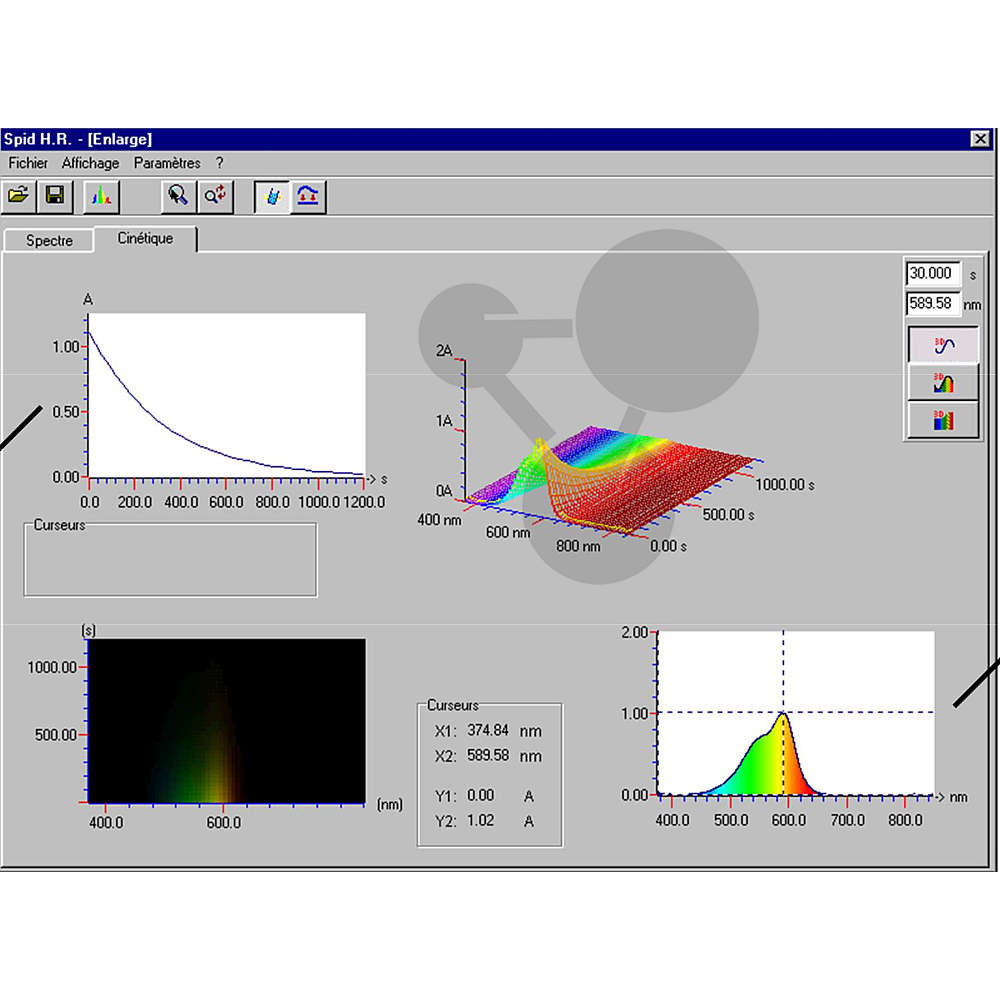Click the black time-wavelength intensity map
1000x1000 pixels.
click(226, 721)
